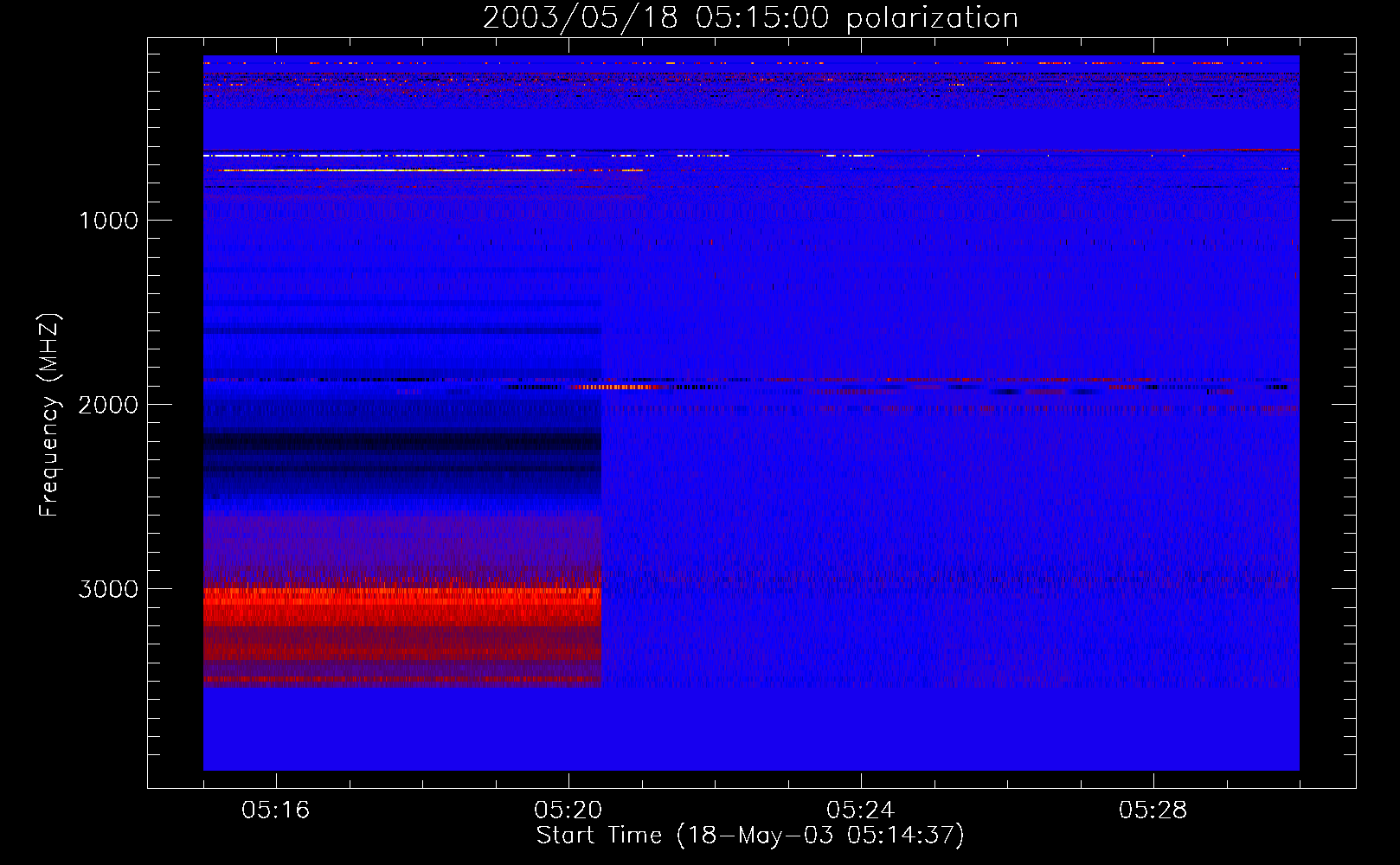
Task: Click the 05:20 time tick label
Action: point(568,810)
